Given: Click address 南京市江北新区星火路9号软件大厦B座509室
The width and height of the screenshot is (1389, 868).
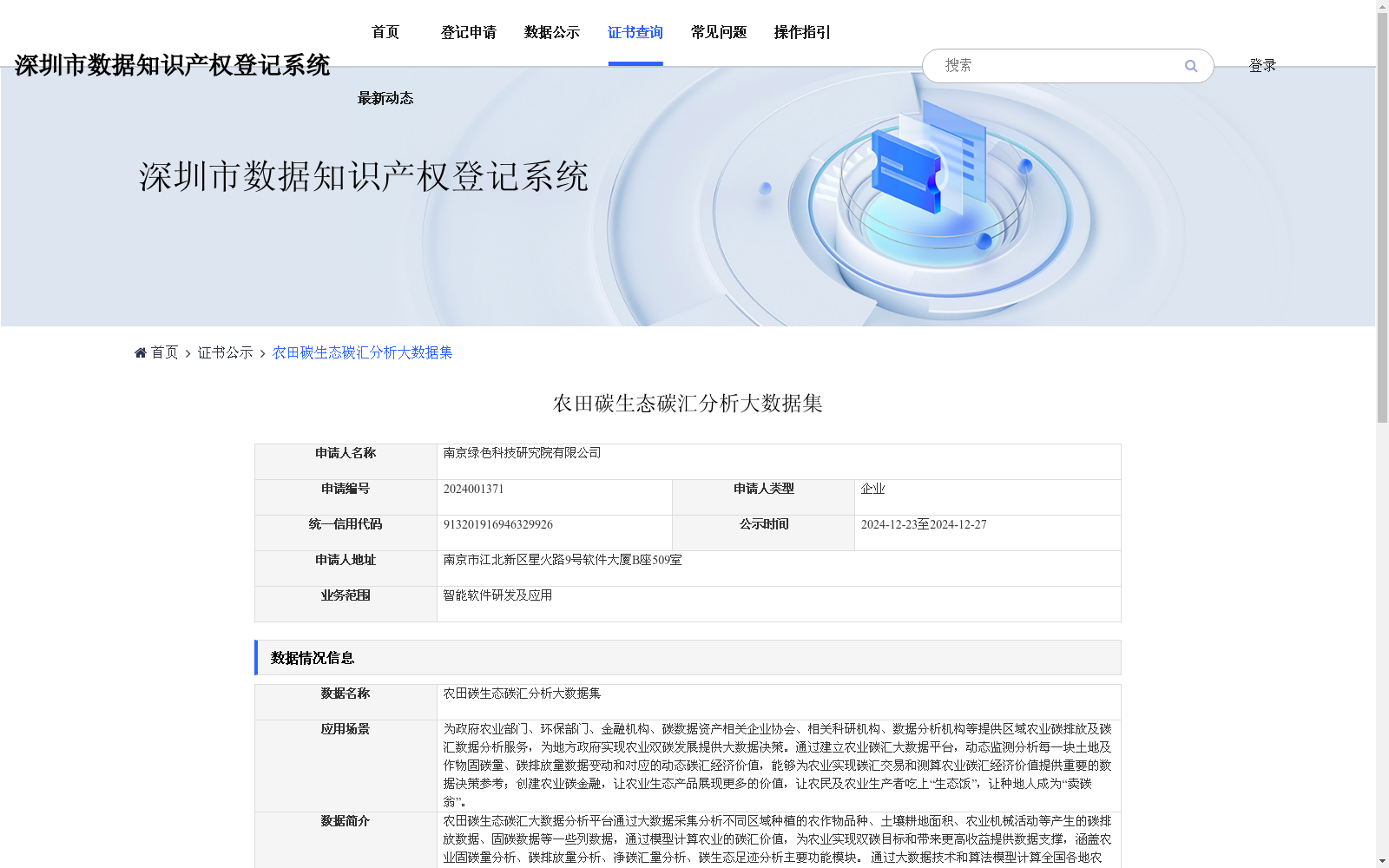Looking at the screenshot, I should (563, 560).
